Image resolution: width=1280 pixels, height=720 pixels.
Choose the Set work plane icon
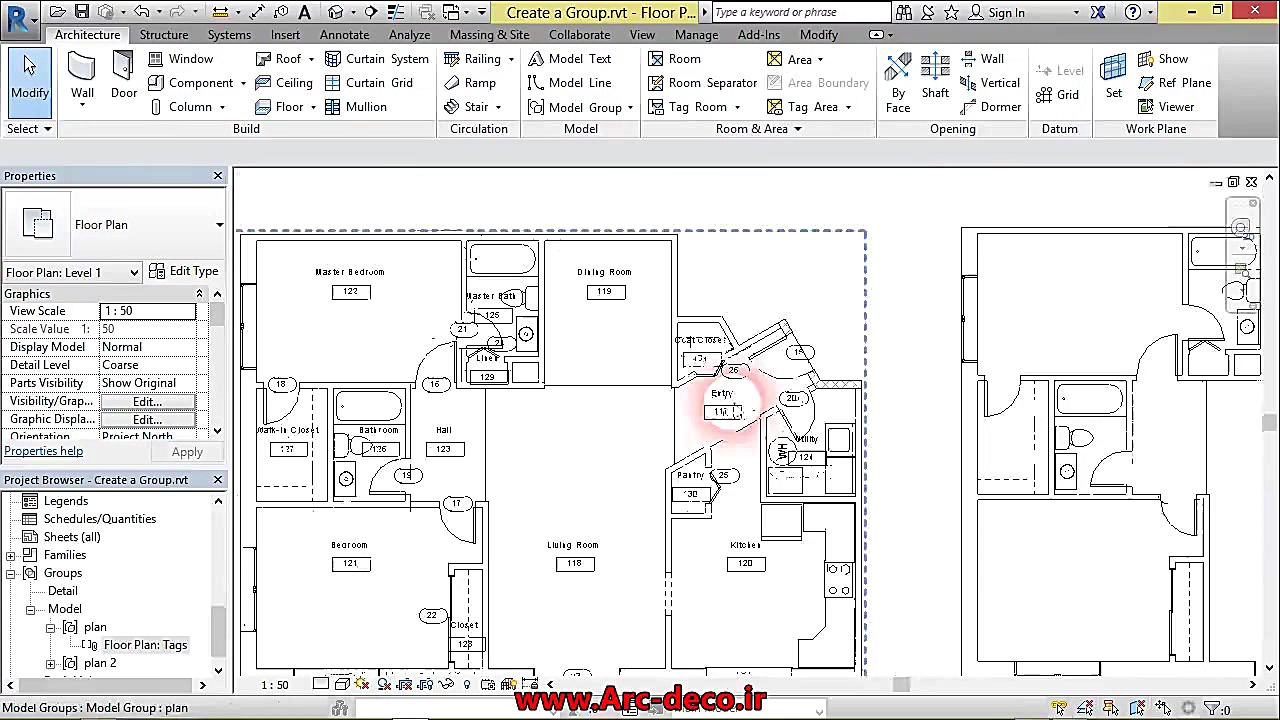pos(1113,76)
